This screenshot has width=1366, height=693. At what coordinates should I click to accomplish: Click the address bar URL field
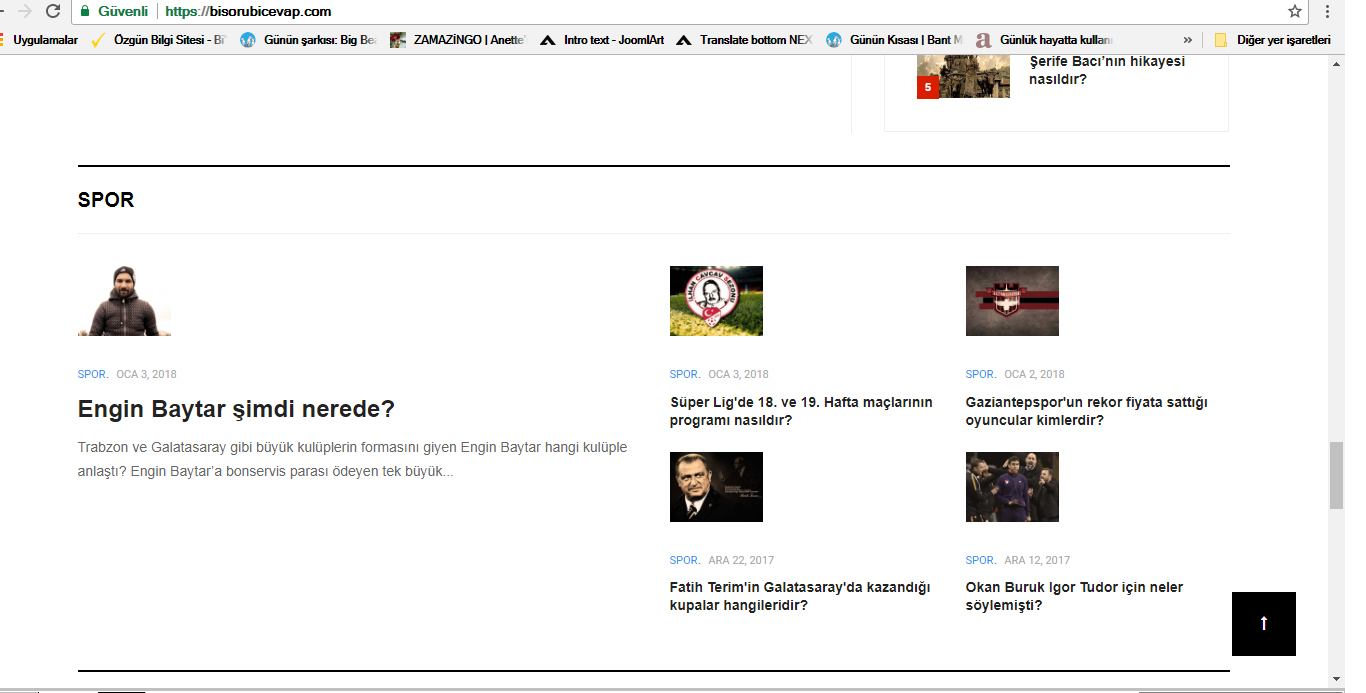tap(700, 11)
